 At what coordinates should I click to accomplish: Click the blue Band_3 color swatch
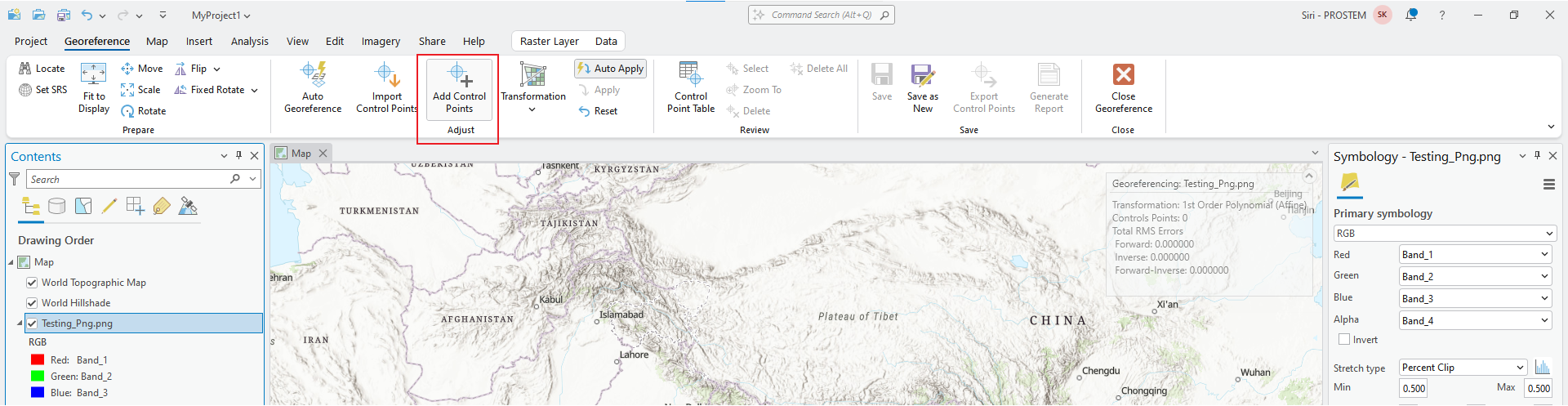tap(38, 392)
